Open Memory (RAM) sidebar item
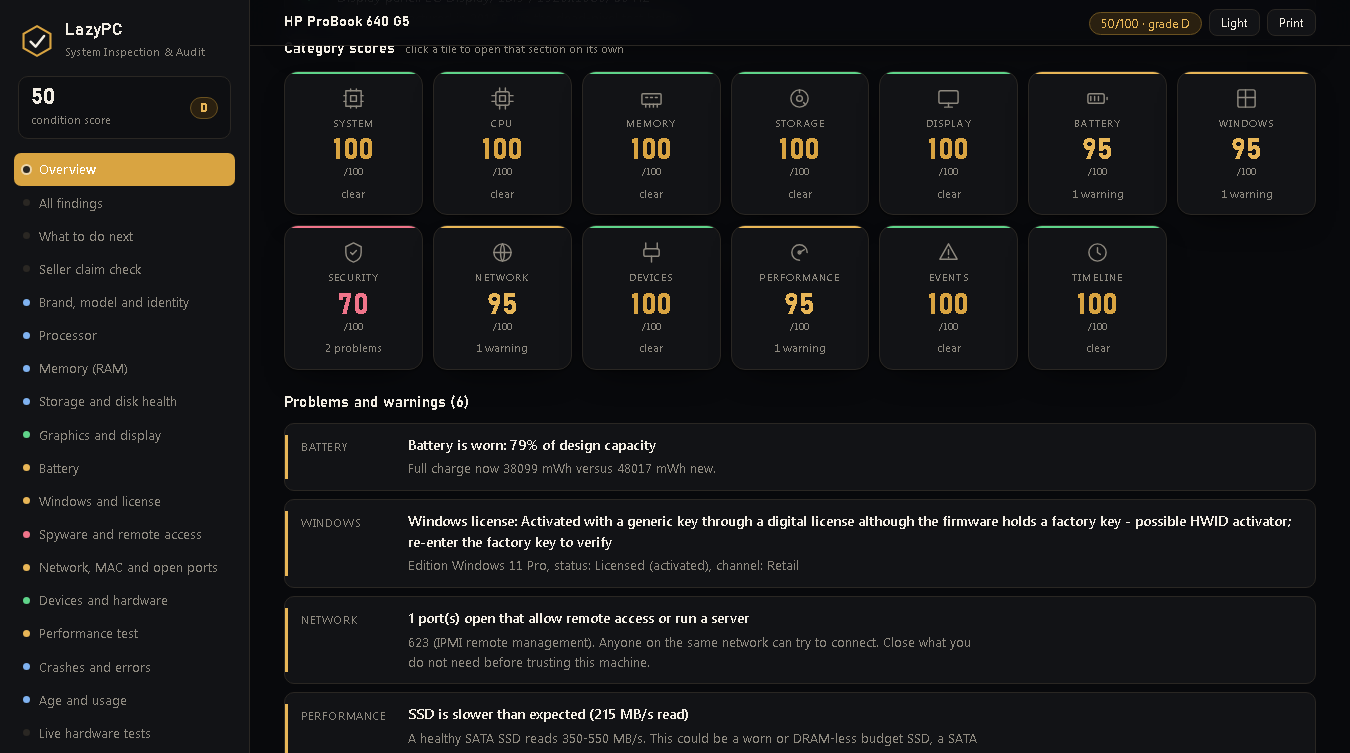 (x=124, y=368)
